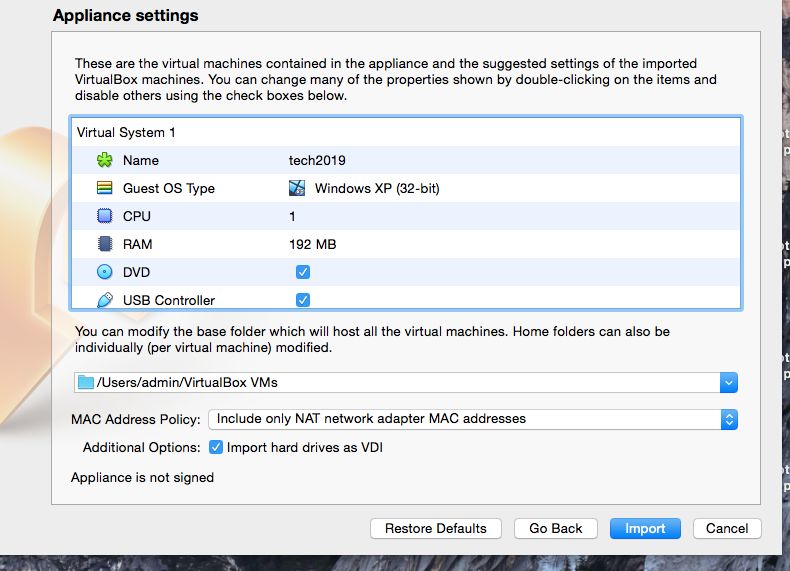Click the base folder's blue folder icon
This screenshot has height=571, width=790.
(86, 382)
